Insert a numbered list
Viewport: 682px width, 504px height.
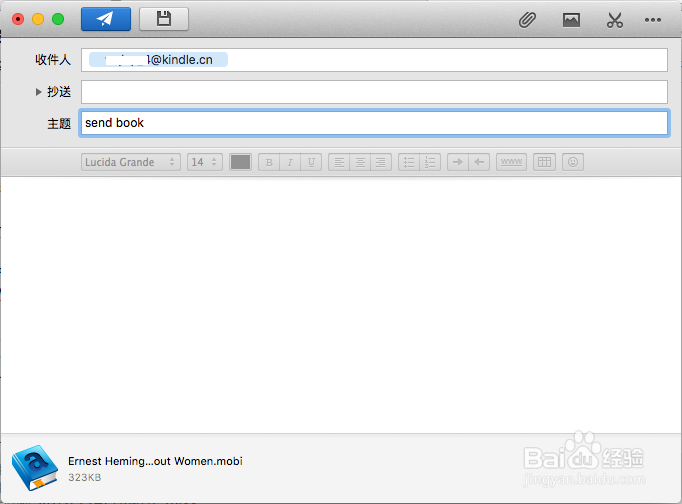pyautogui.click(x=430, y=162)
